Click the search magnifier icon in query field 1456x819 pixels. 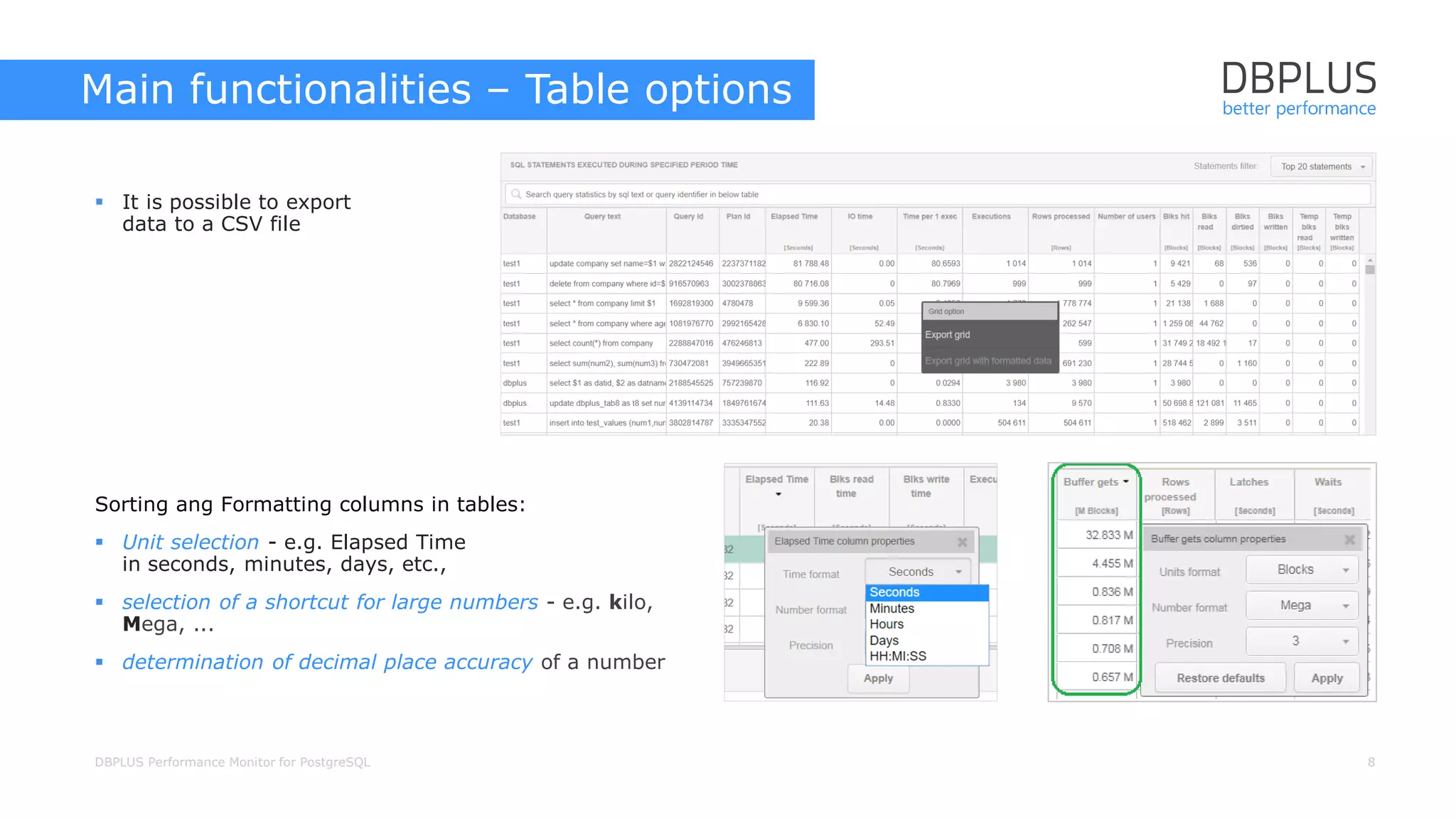(516, 194)
